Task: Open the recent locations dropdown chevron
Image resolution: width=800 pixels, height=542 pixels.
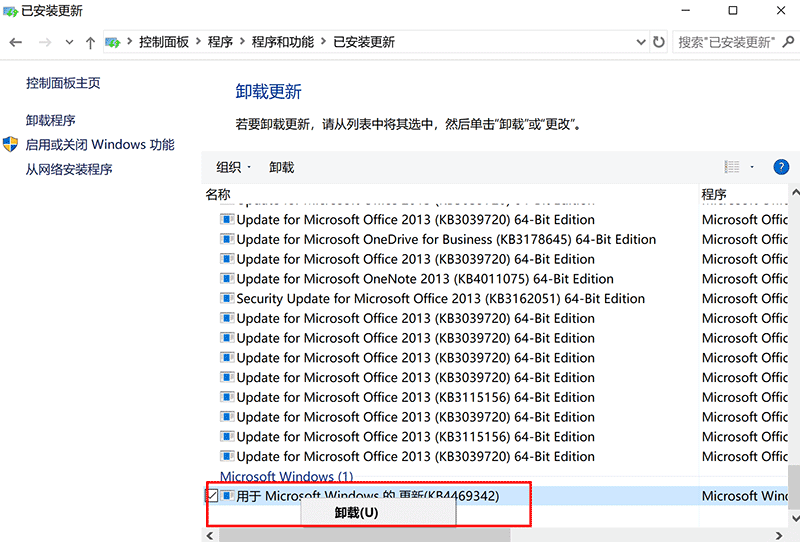Action: coord(69,42)
